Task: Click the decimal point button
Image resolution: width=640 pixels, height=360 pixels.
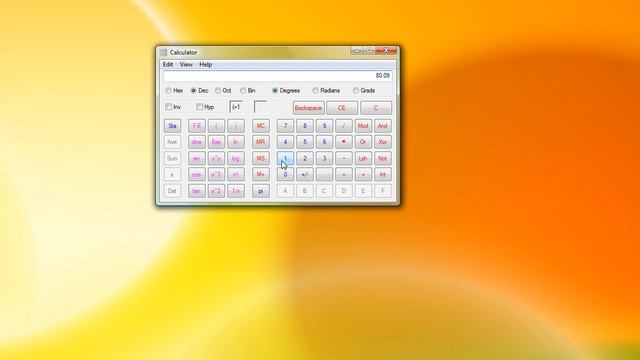Action: click(324, 175)
